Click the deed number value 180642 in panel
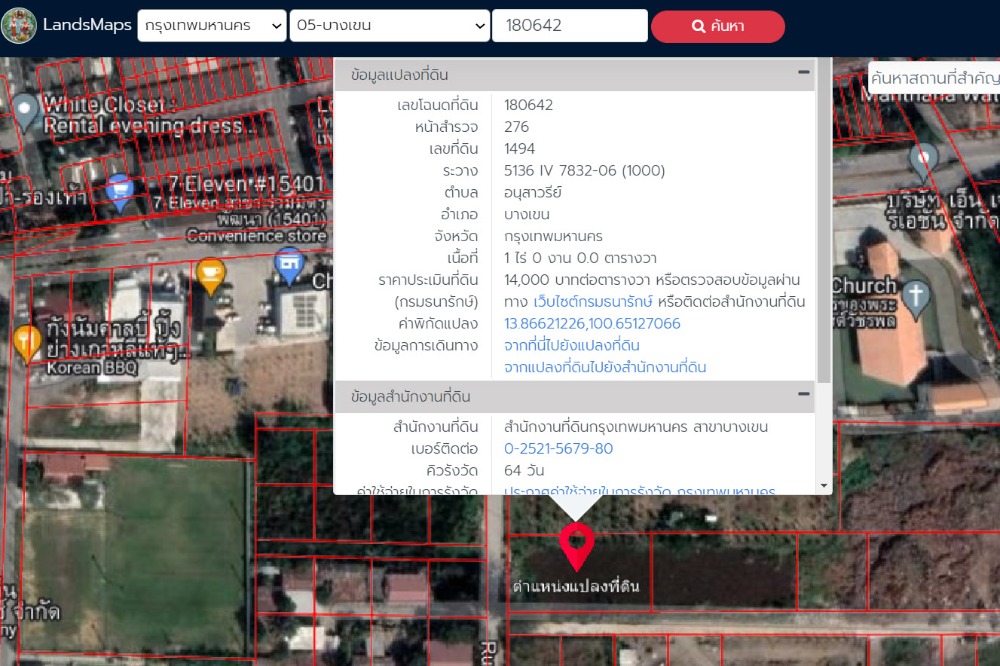1000x666 pixels. tap(528, 105)
